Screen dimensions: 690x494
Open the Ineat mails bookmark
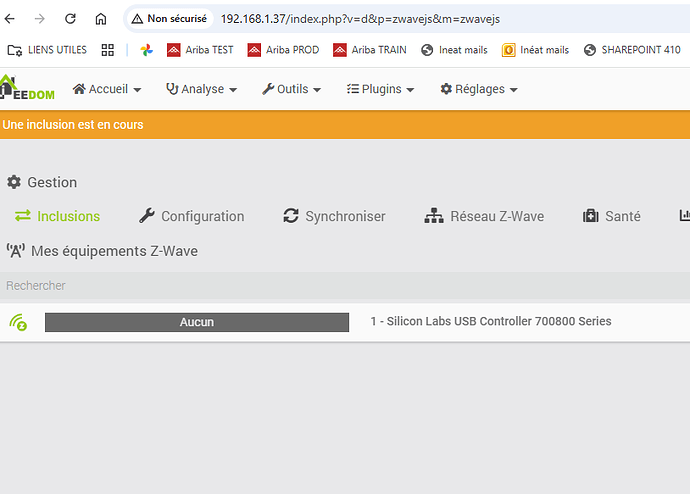tap(456, 50)
